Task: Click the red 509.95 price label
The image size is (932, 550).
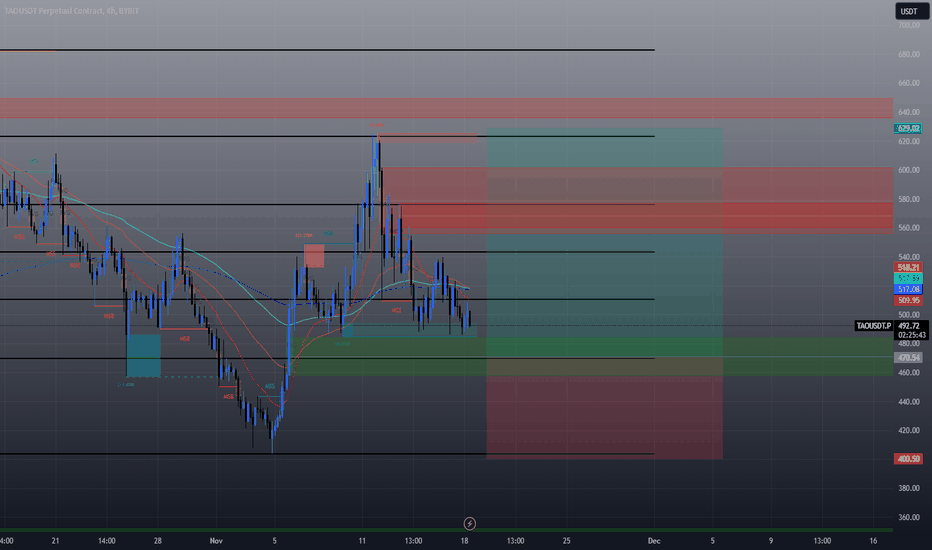Action: pyautogui.click(x=908, y=301)
